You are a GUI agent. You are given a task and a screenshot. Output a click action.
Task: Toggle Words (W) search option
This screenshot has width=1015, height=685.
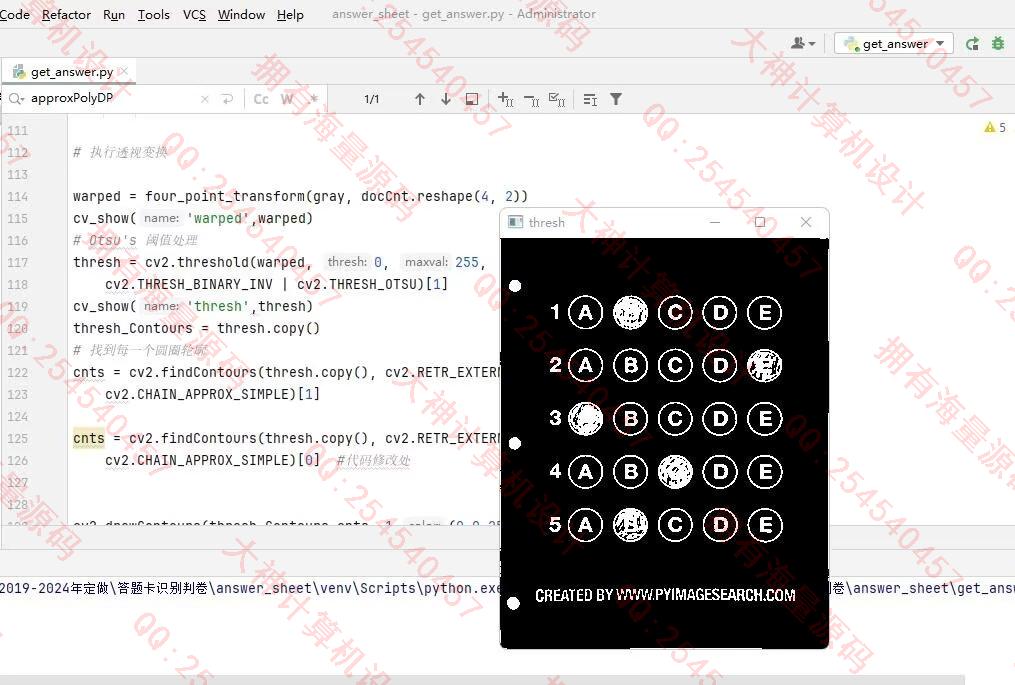287,99
